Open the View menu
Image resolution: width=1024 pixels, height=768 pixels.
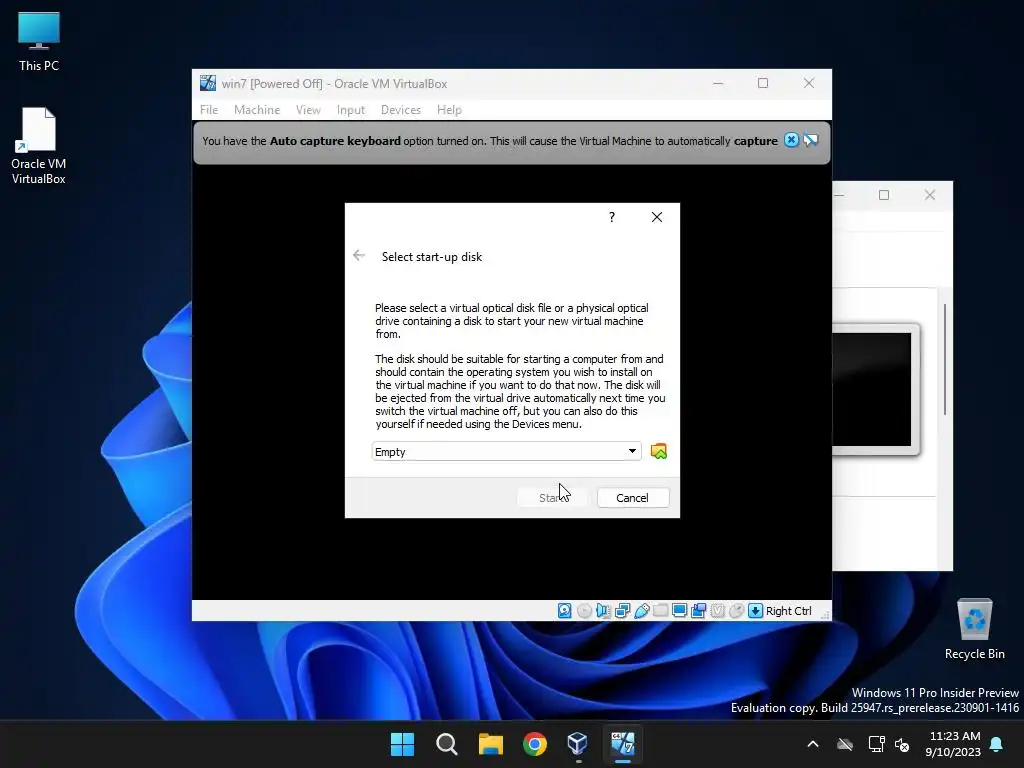308,110
